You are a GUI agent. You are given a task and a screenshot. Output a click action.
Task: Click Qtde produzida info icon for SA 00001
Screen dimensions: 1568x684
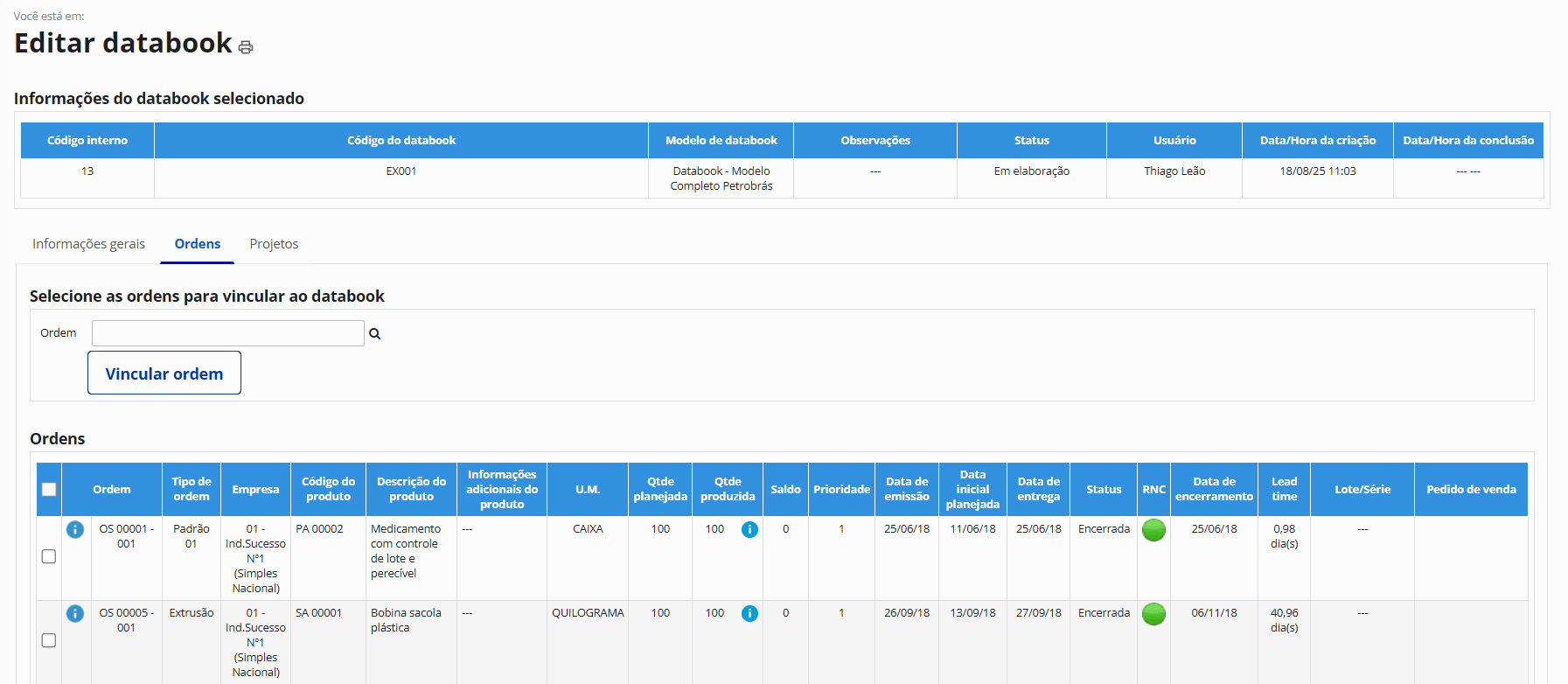point(749,613)
